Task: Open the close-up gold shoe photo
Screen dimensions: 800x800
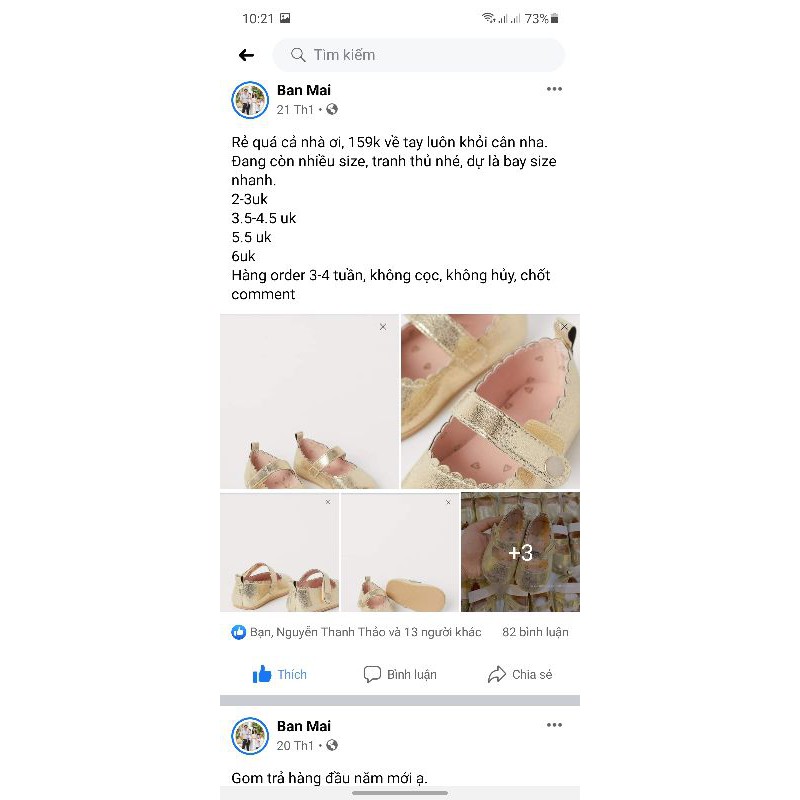Action: coord(490,402)
